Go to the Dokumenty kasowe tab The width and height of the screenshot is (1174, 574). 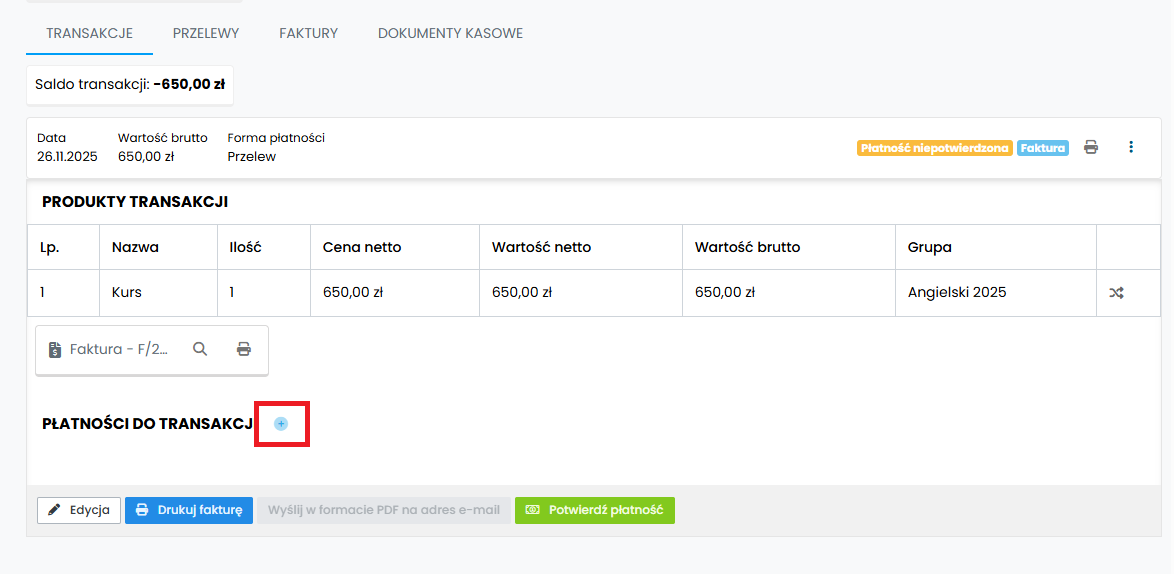450,33
